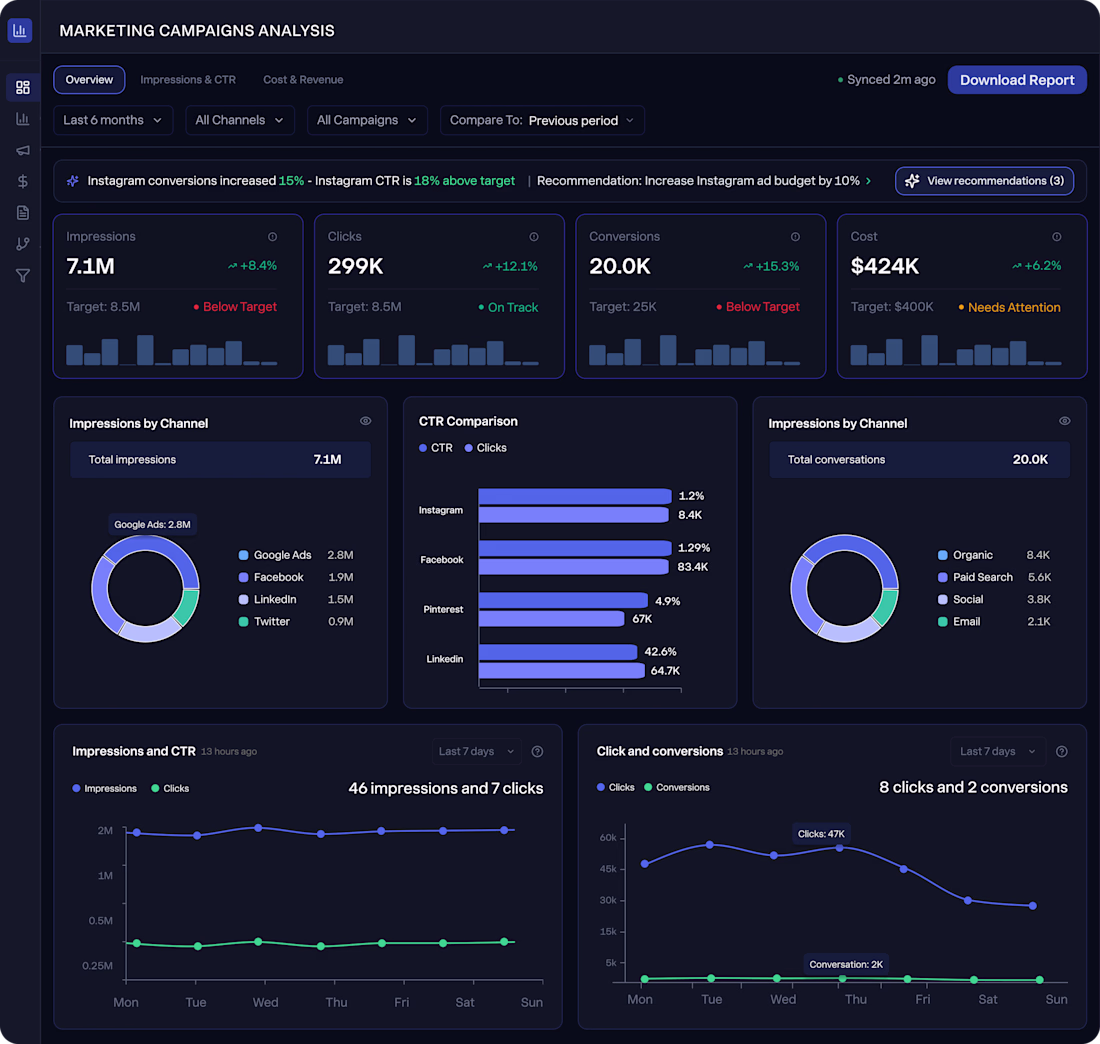Click the Cost card info icon
Screen dimensions: 1100x1044
[1057, 237]
